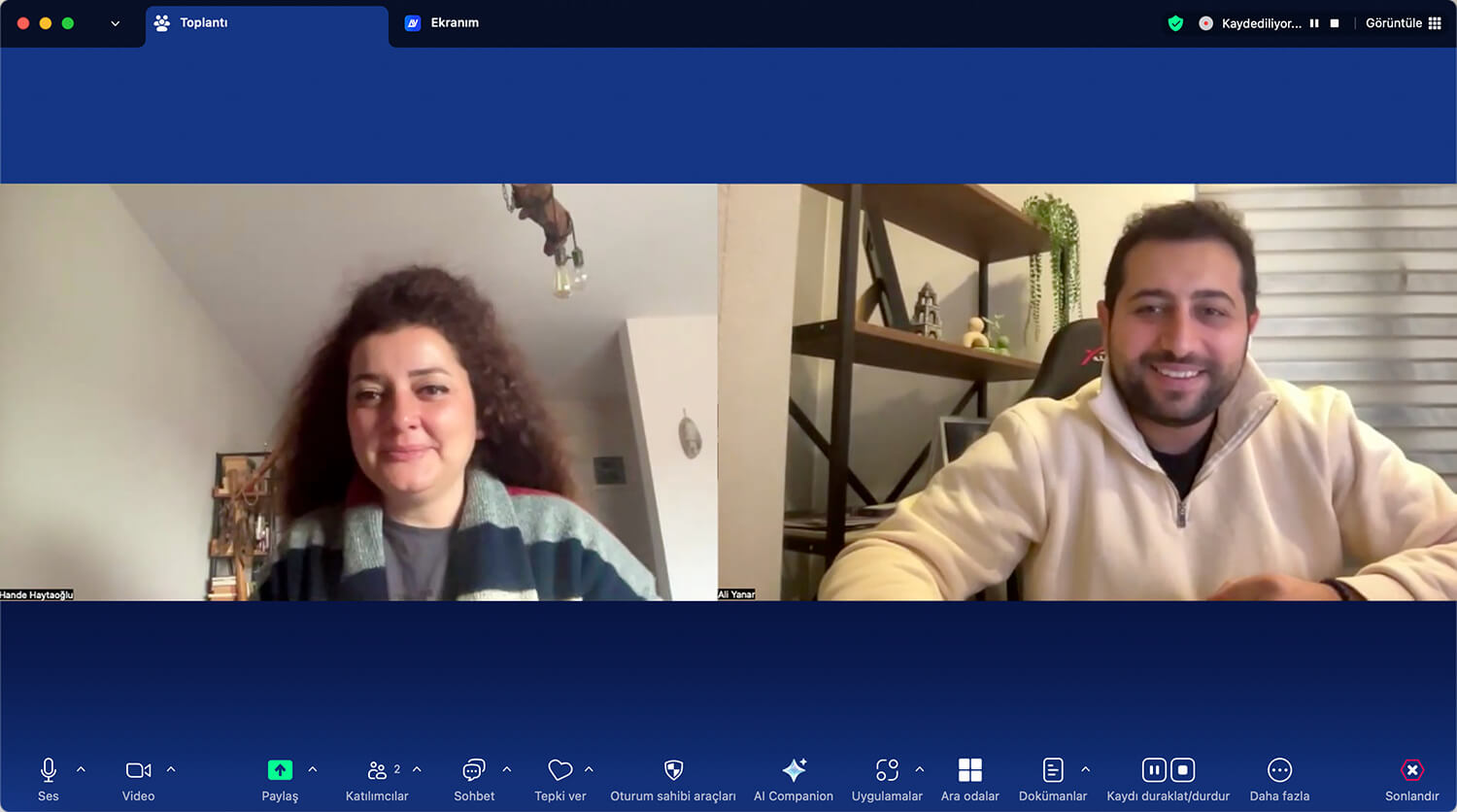Open the Görüntüle view layout menu

1403,23
